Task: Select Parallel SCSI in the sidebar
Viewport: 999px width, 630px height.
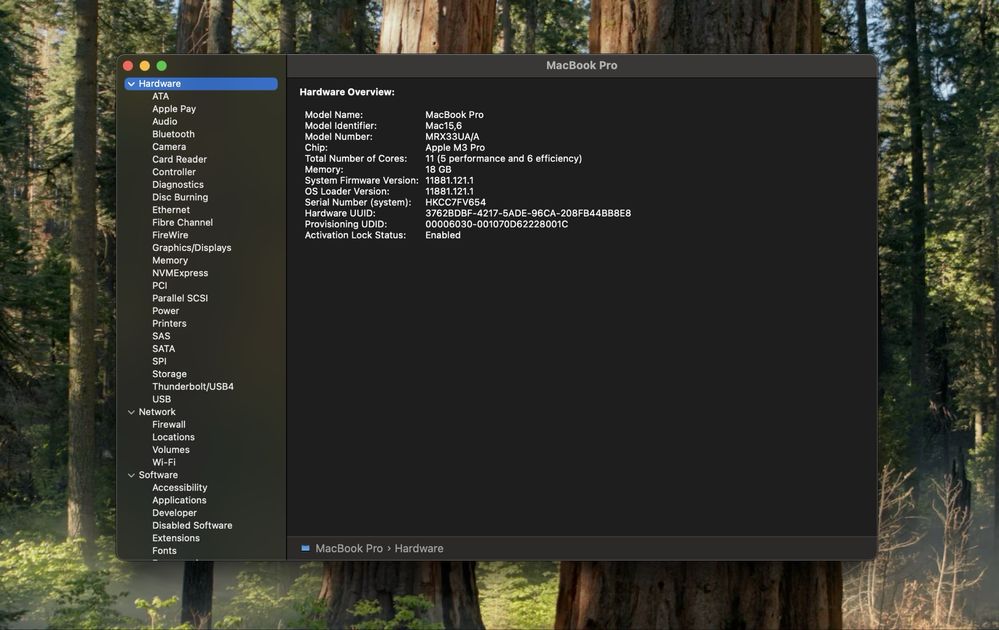Action: tap(180, 298)
